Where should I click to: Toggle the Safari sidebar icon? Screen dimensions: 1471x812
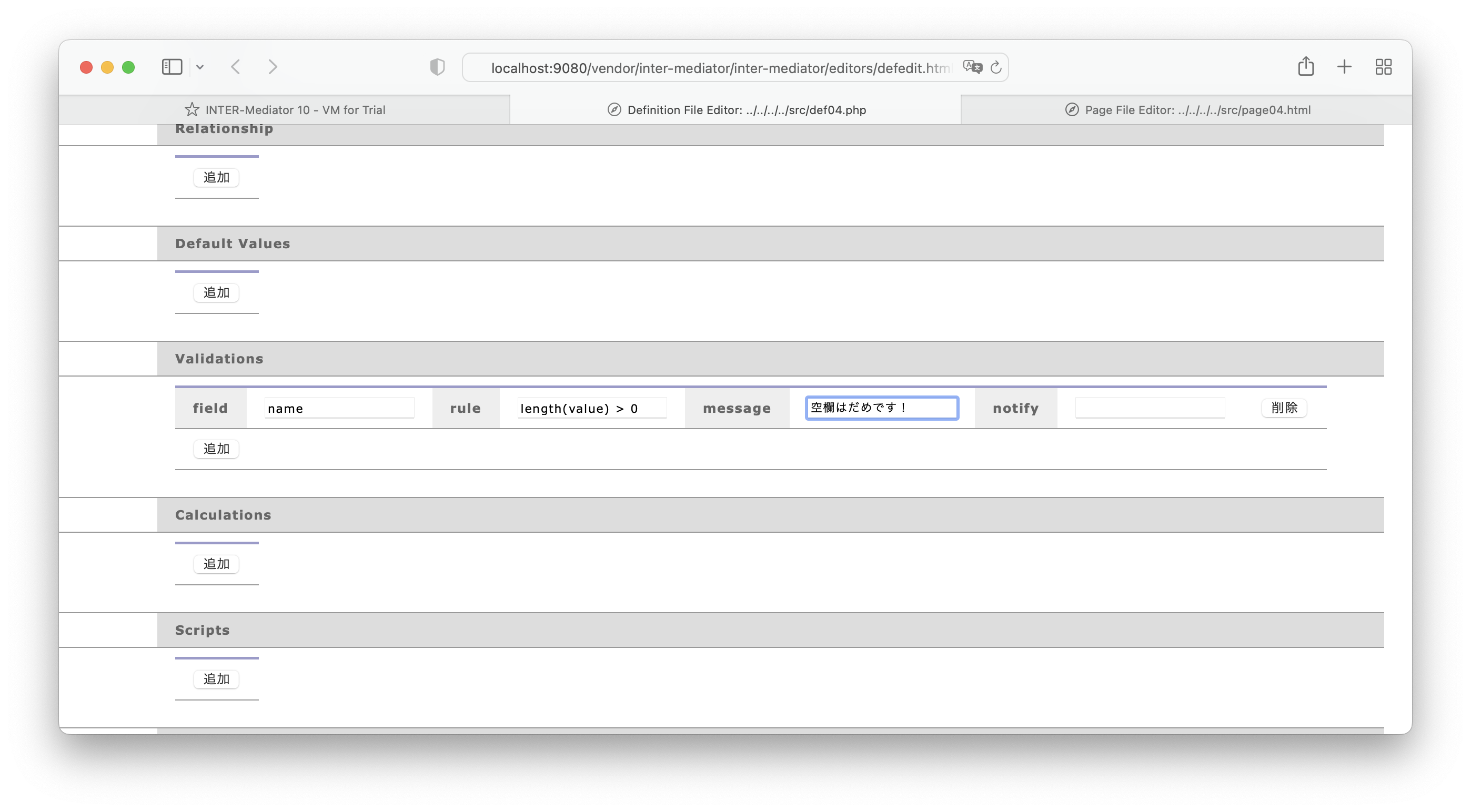[172, 67]
